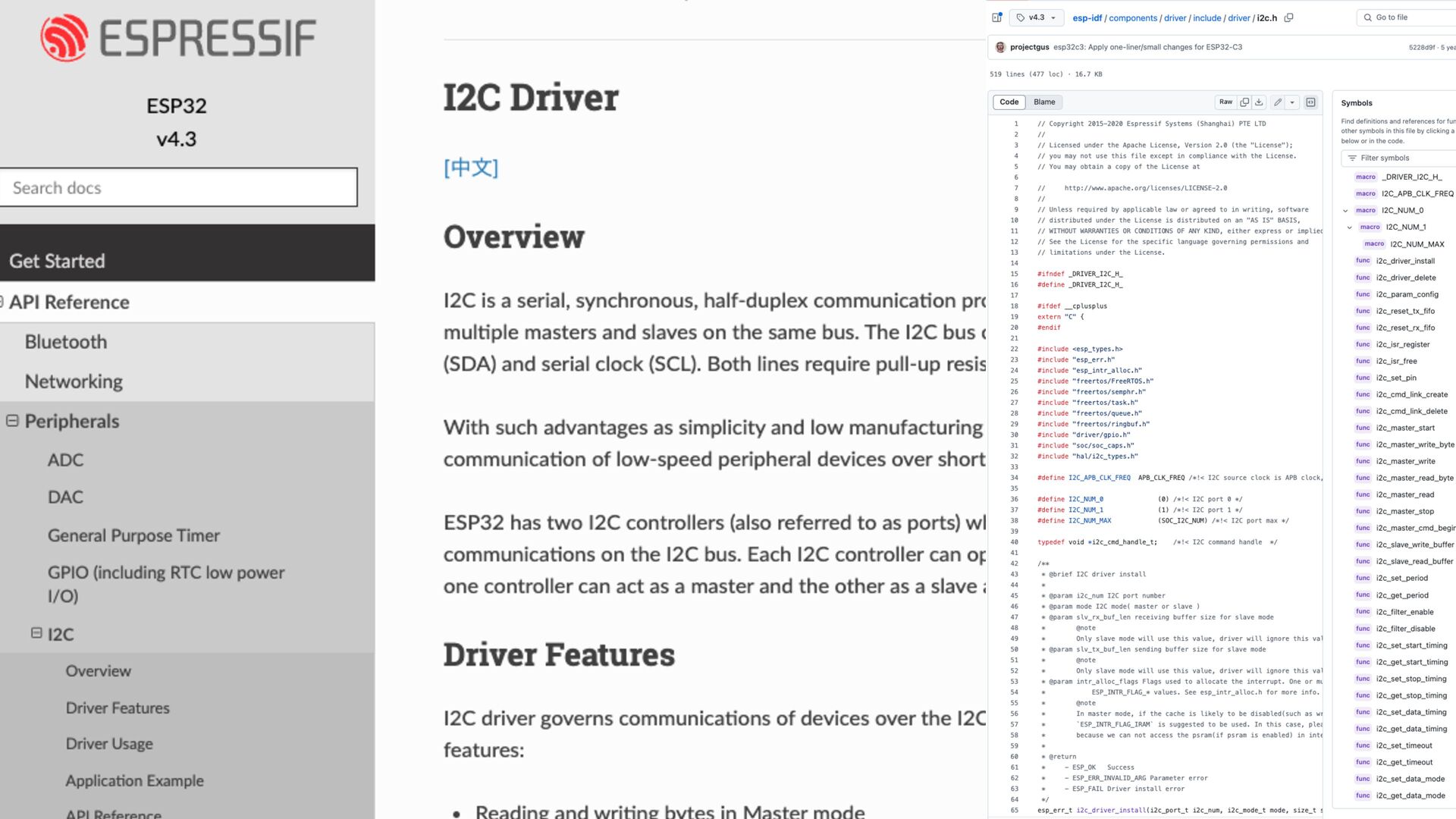Click the Go to file search icon
Screen dimensions: 1456x819
tap(1368, 17)
